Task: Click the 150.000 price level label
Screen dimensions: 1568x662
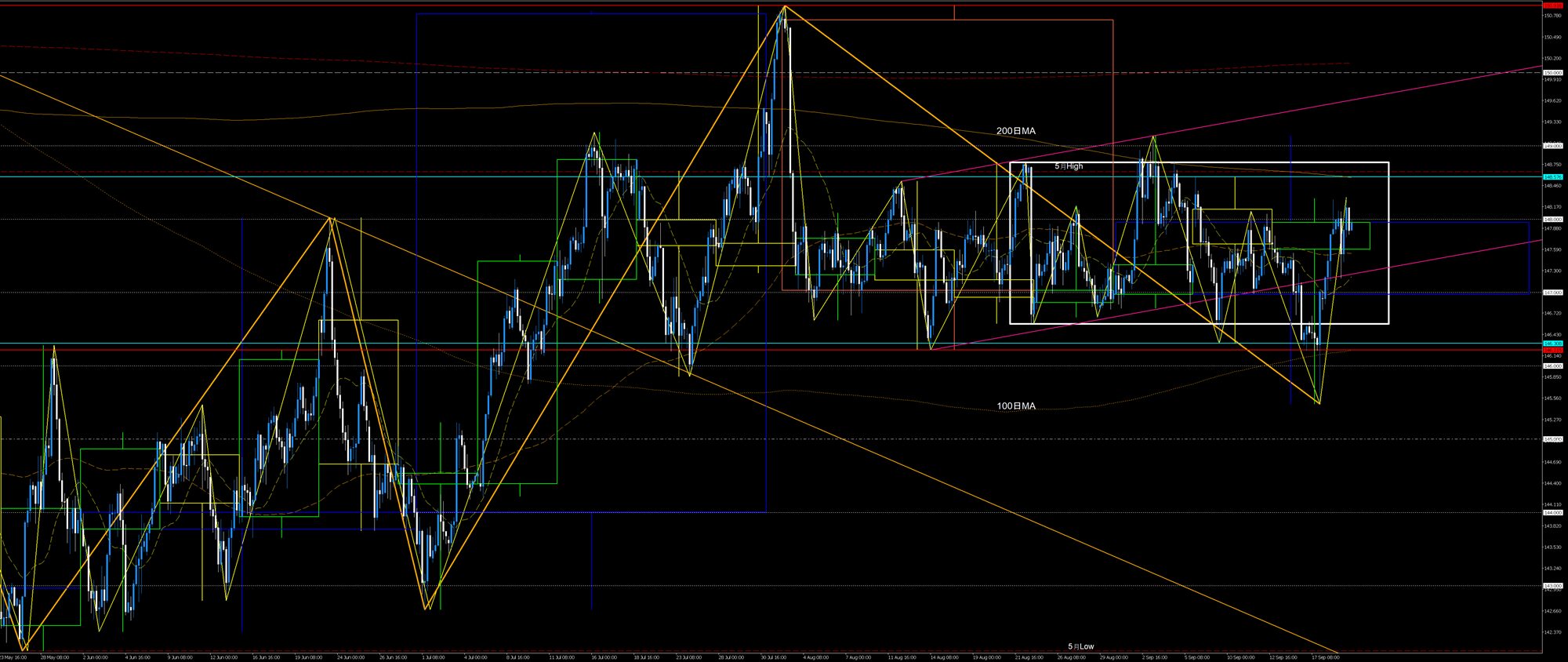Action: click(x=1552, y=73)
